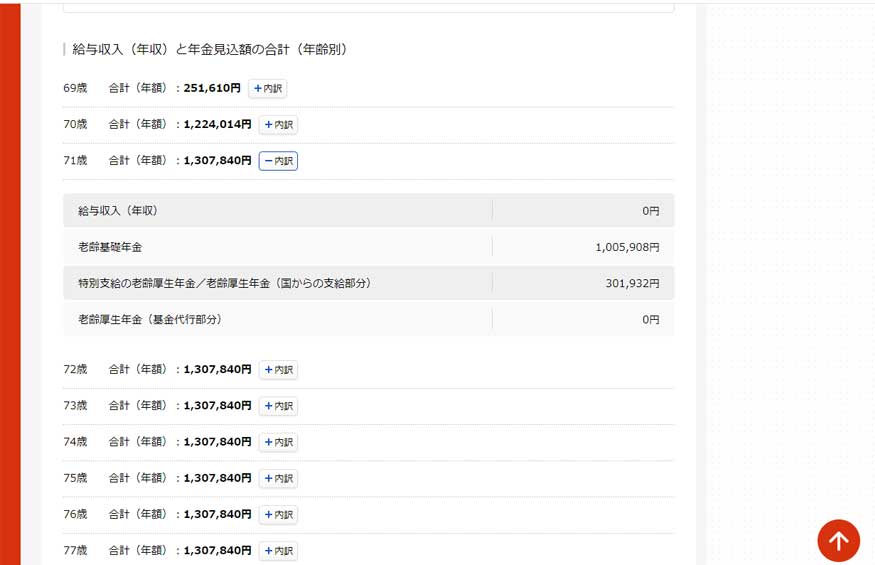This screenshot has width=875, height=565.
Task: Expand breakdown for age 69 total
Action: 267,88
